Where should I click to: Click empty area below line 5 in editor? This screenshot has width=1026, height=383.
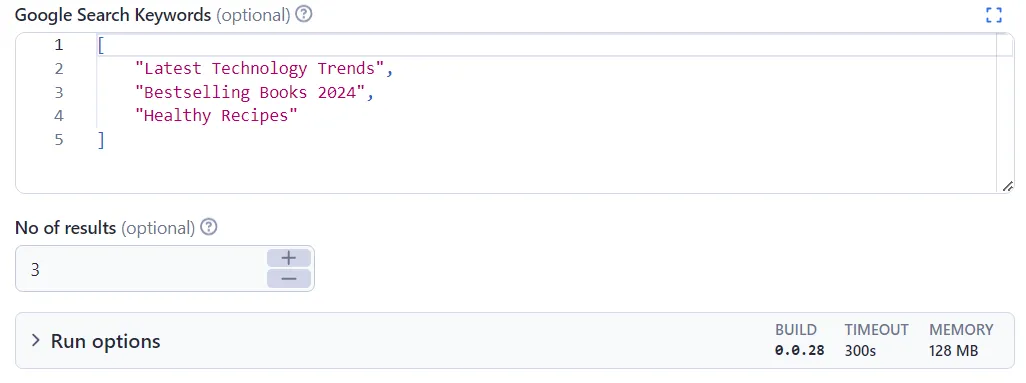[x=523, y=170]
